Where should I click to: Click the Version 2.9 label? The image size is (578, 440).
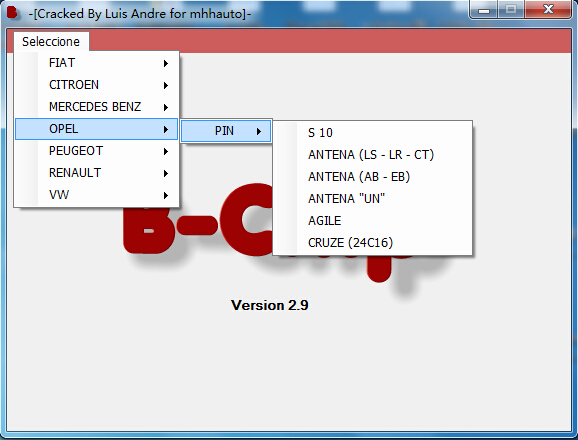[x=269, y=305]
